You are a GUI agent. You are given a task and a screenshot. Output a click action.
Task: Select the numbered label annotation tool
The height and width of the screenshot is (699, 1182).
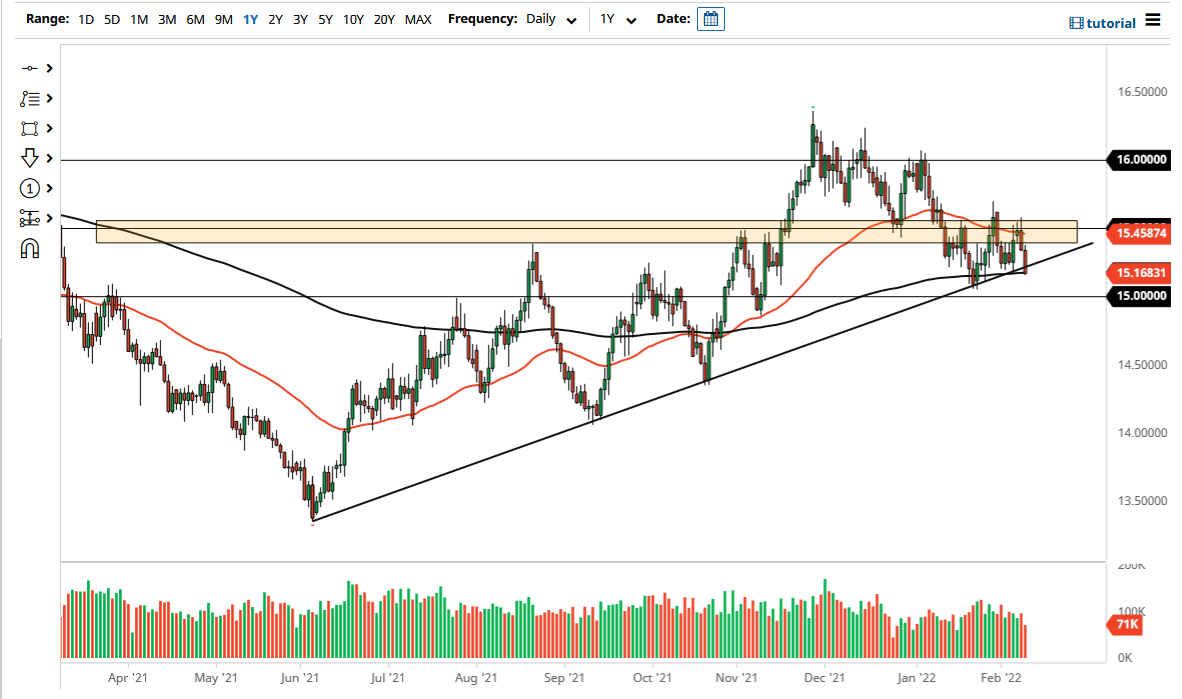coord(30,188)
